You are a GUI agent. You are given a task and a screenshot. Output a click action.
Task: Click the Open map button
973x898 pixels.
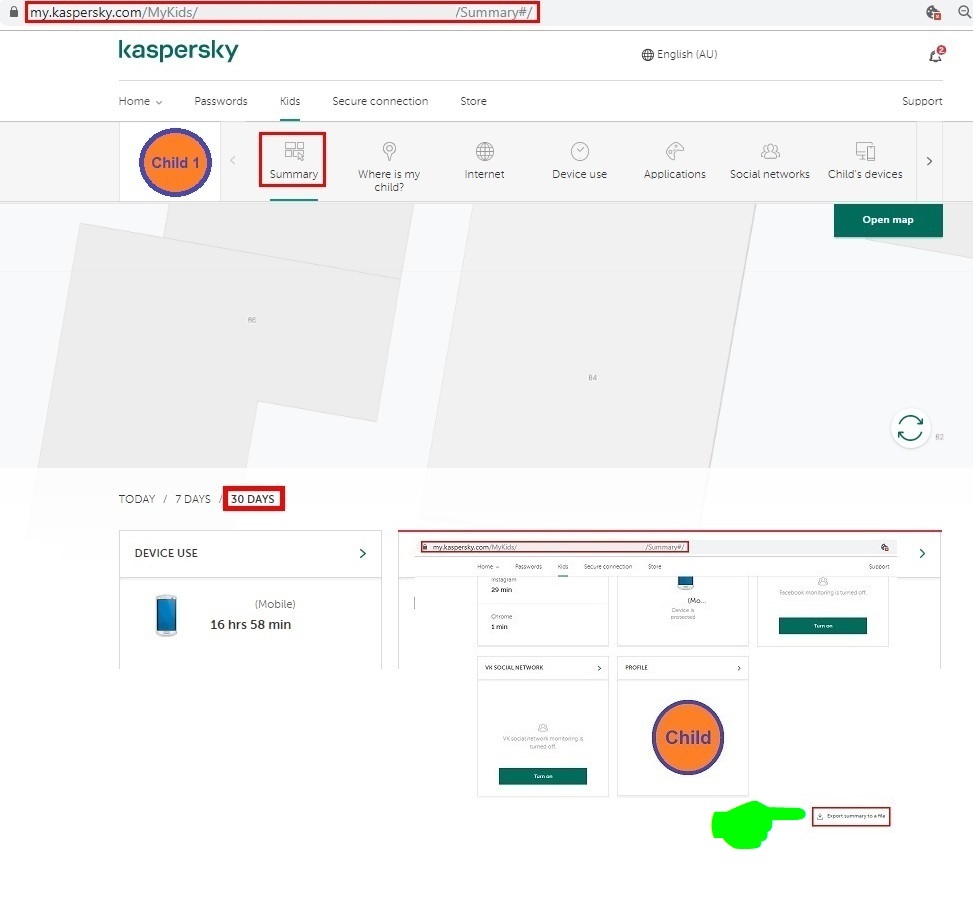point(888,220)
